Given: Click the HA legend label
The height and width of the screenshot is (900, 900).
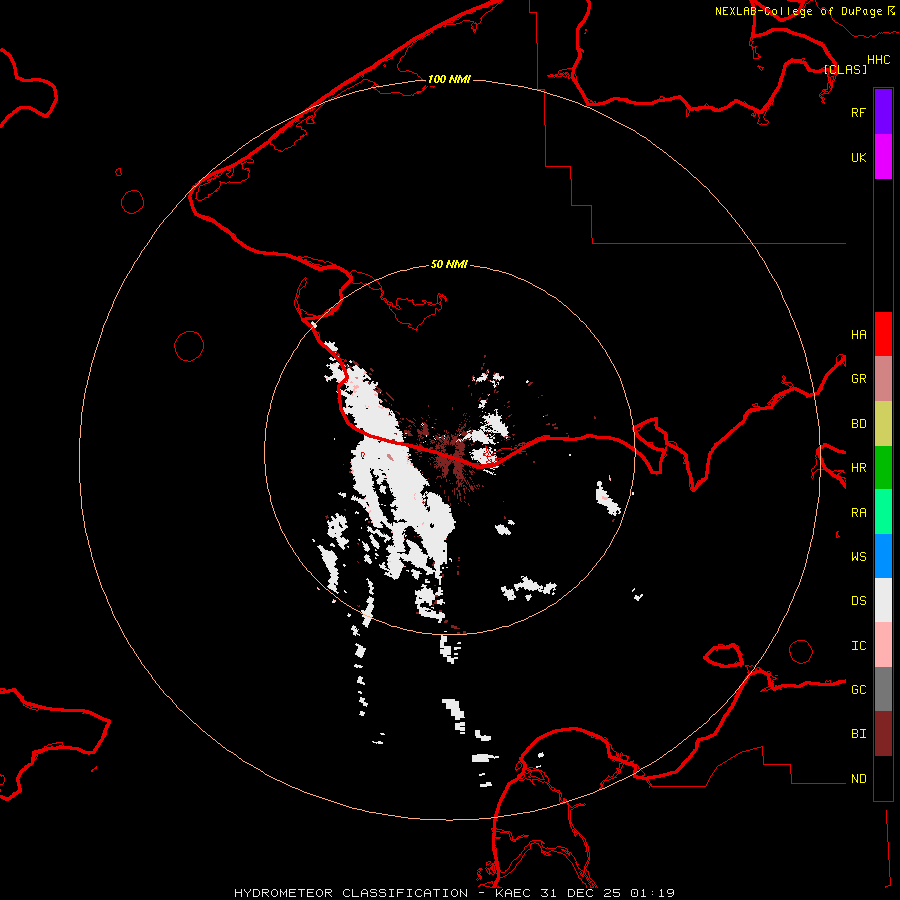Looking at the screenshot, I should point(859,334).
